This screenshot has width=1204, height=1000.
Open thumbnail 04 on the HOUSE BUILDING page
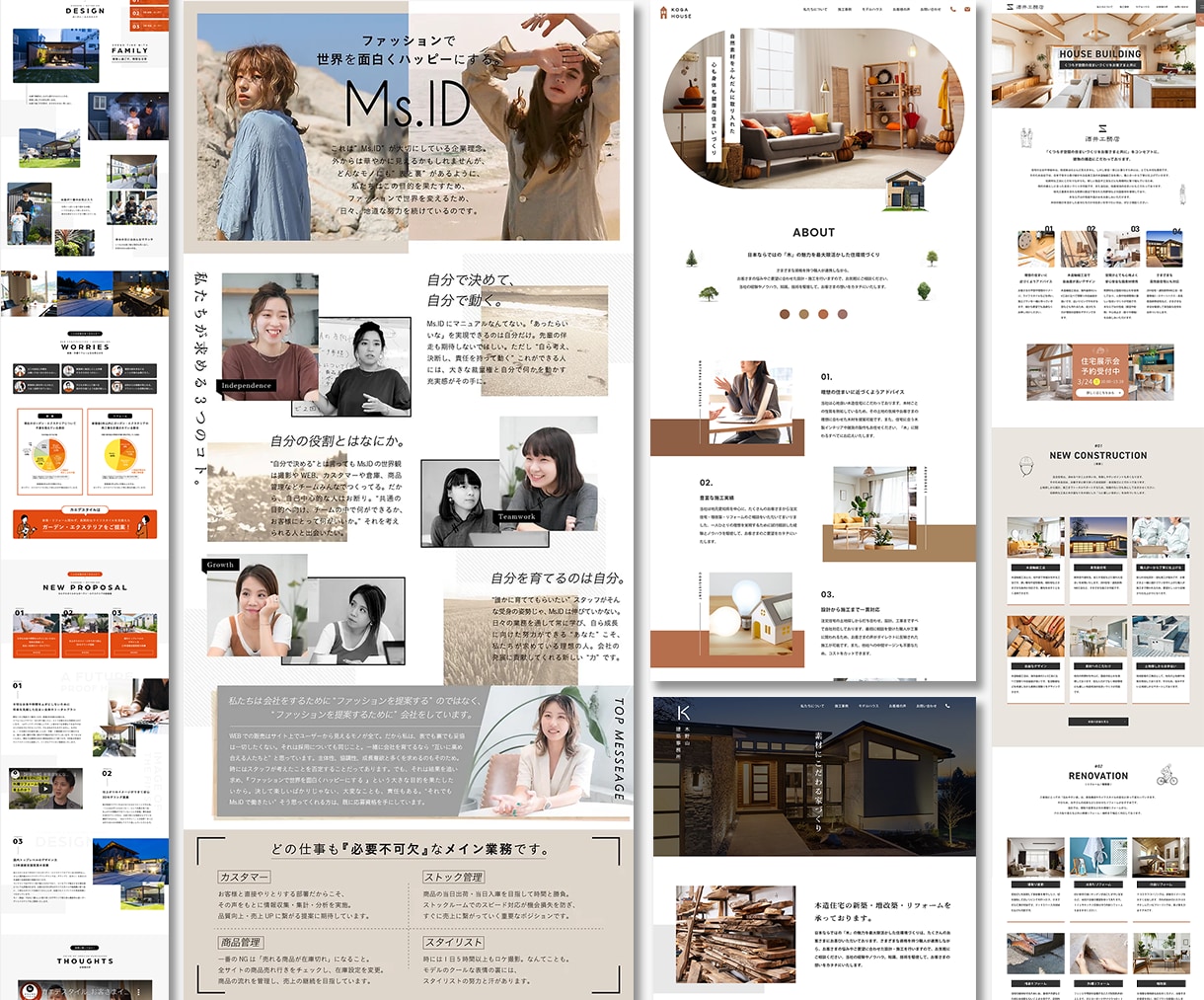1164,248
